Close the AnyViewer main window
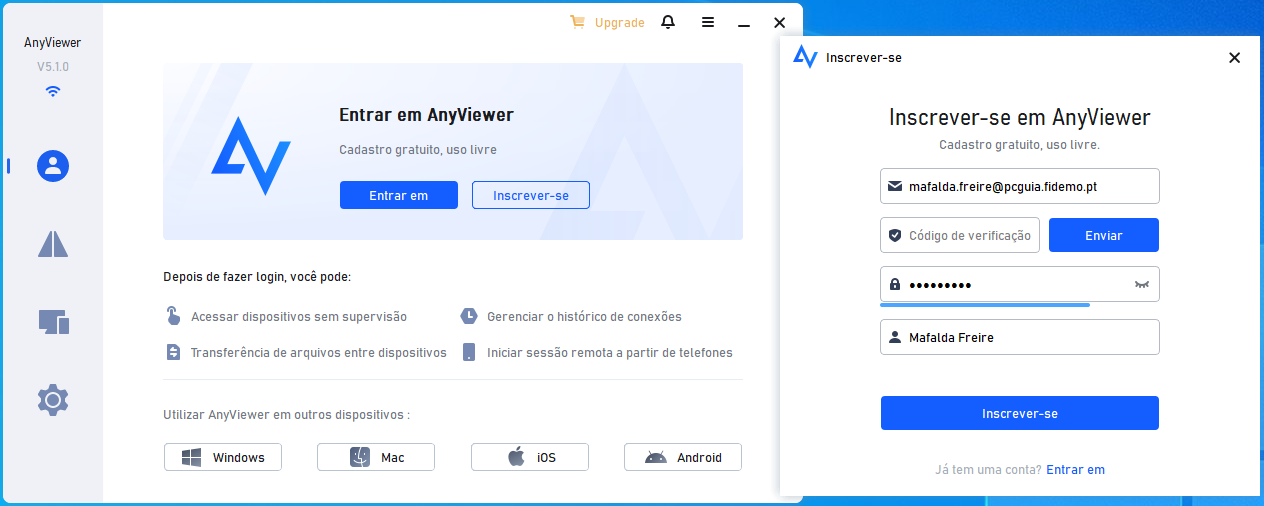The image size is (1264, 506). pos(780,22)
